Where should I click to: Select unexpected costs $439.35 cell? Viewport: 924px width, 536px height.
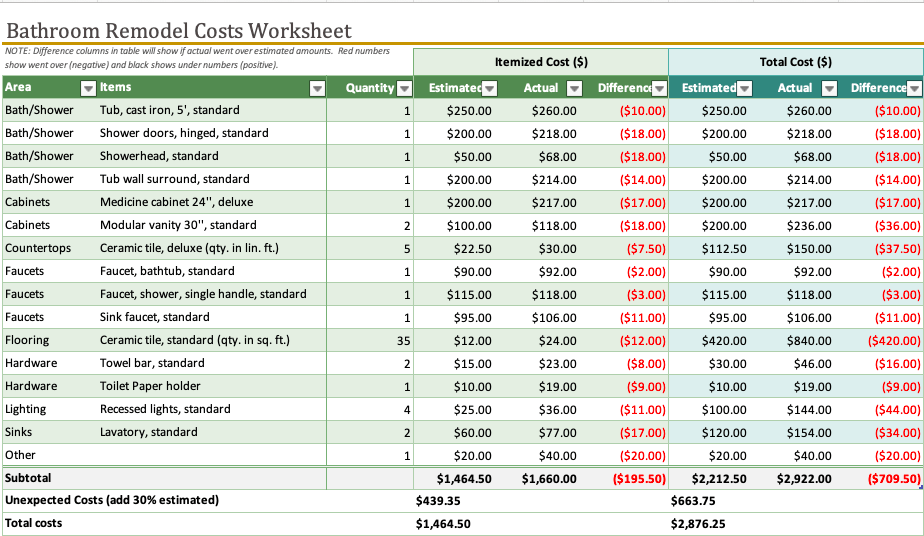tap(438, 501)
